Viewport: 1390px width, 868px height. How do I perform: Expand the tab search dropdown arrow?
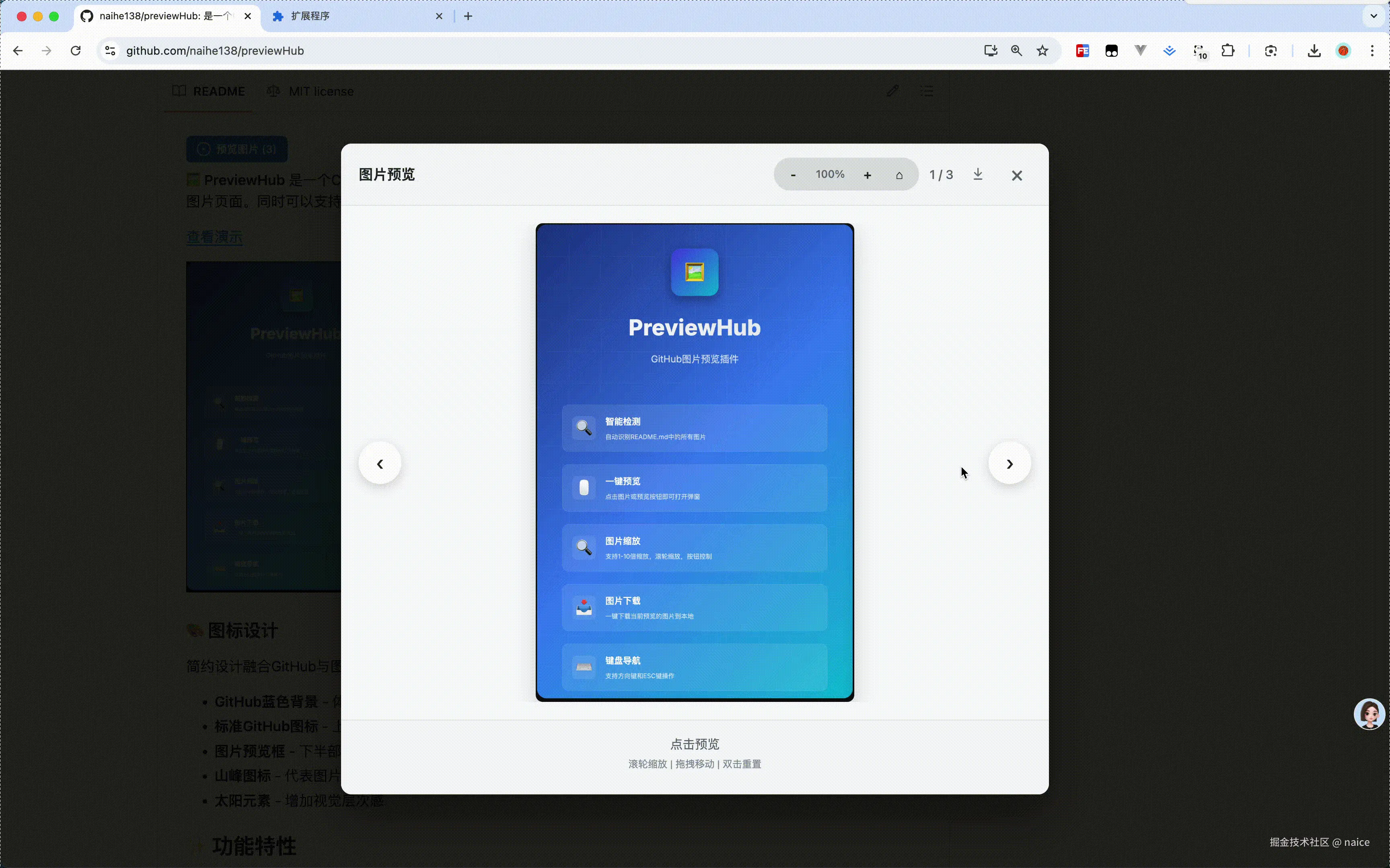click(1374, 16)
